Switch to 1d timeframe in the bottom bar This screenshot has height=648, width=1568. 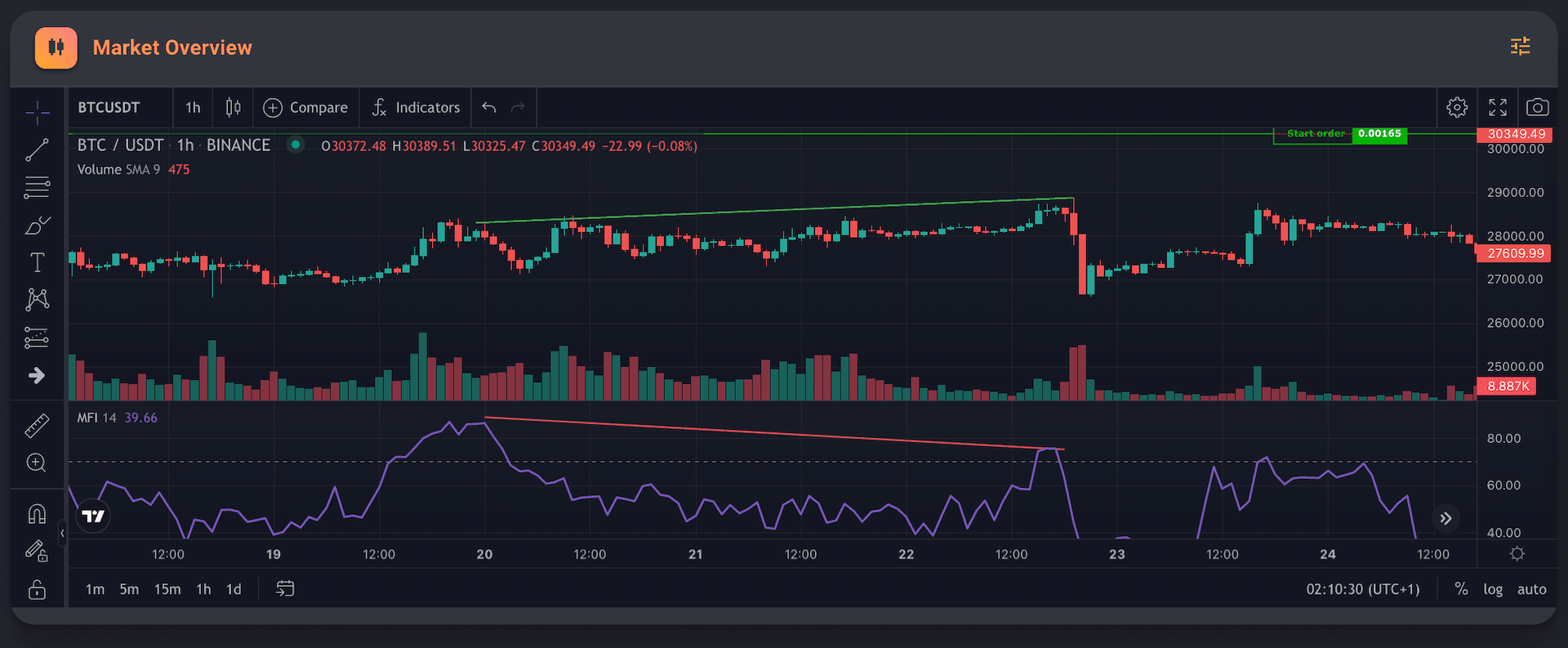pyautogui.click(x=234, y=589)
